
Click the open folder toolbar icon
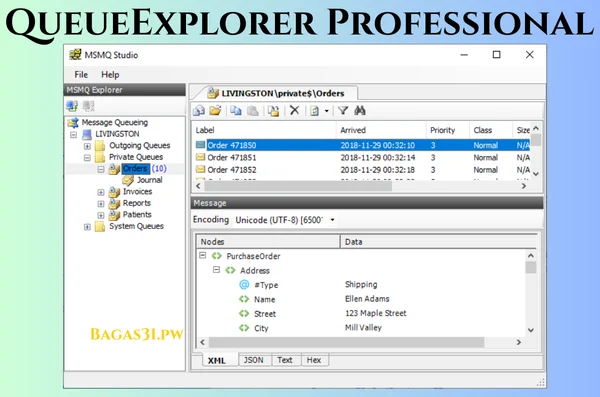click(x=215, y=111)
